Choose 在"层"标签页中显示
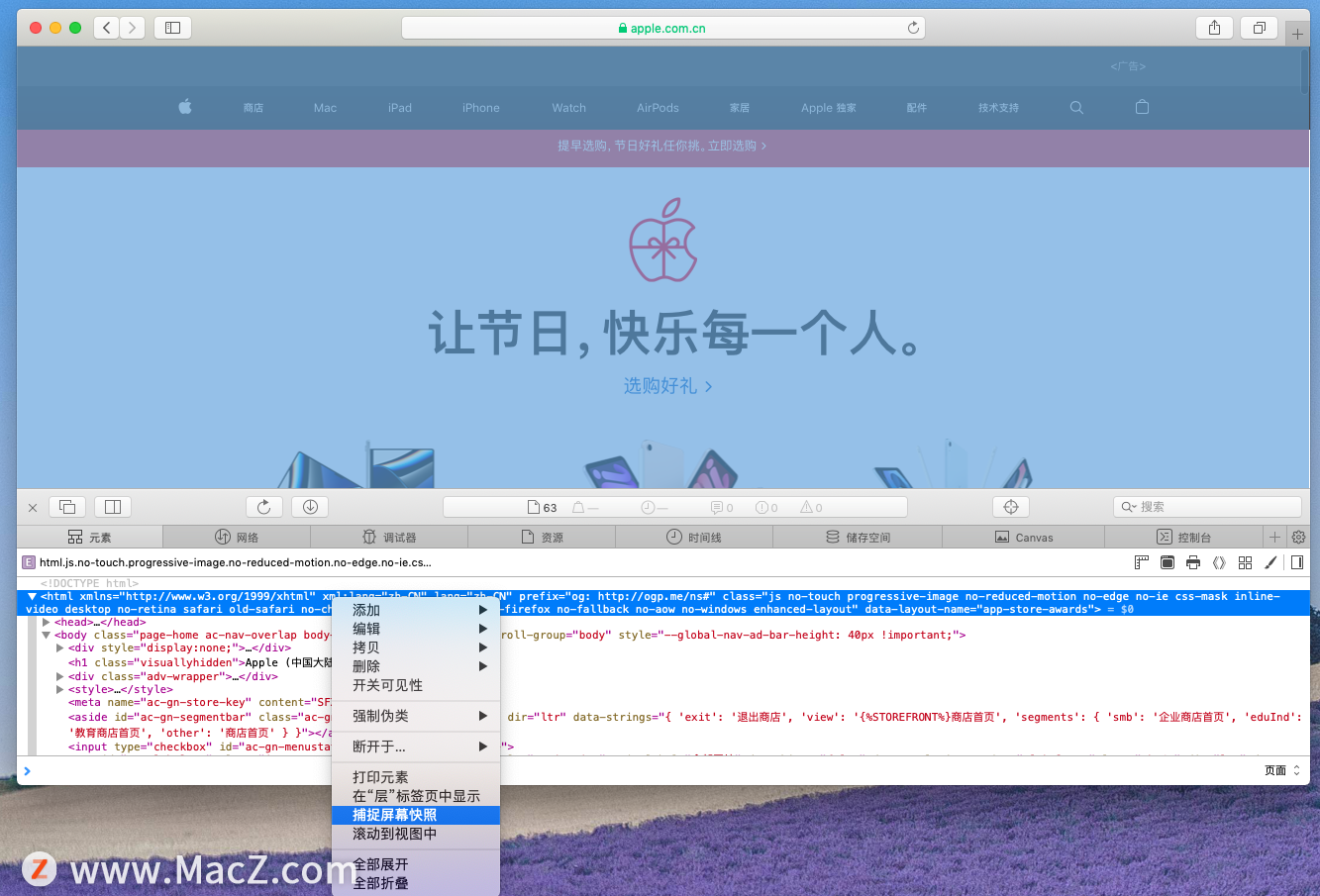Image resolution: width=1320 pixels, height=896 pixels. [x=416, y=796]
